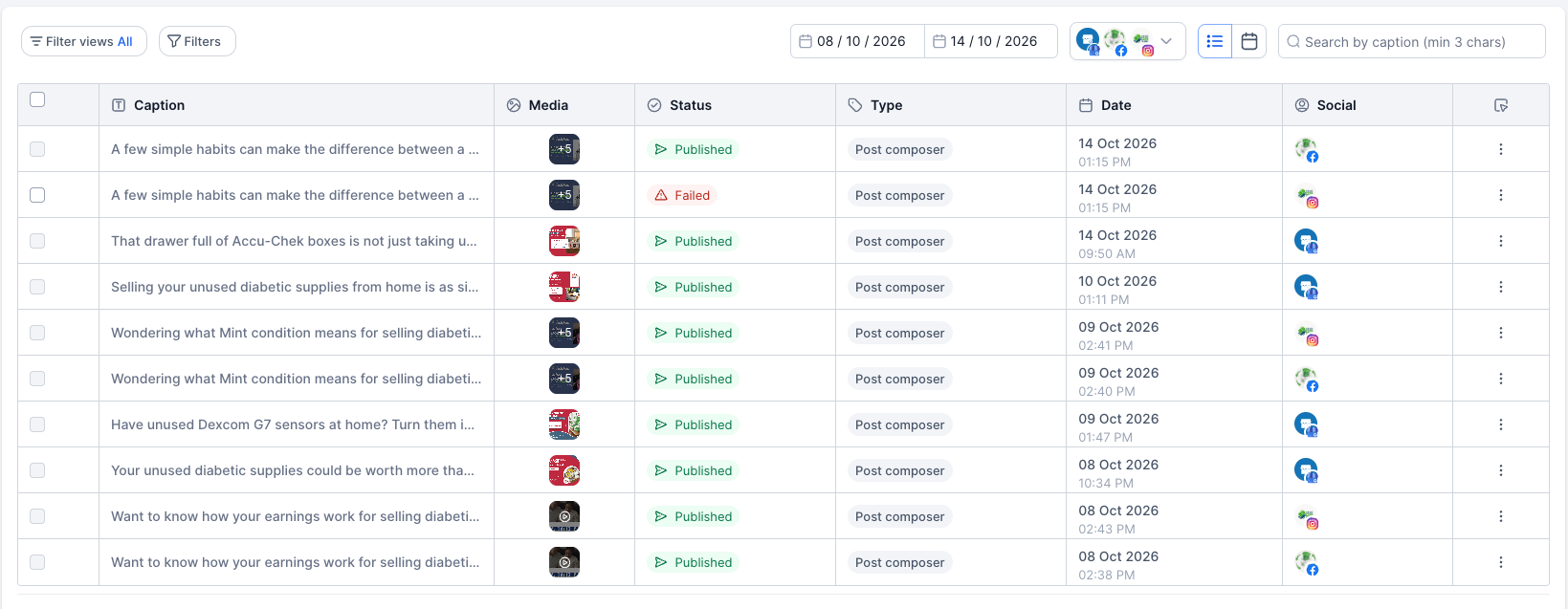The height and width of the screenshot is (609, 1568).
Task: Click the Post composer tag in the 10:34 PM row
Action: coord(899,470)
